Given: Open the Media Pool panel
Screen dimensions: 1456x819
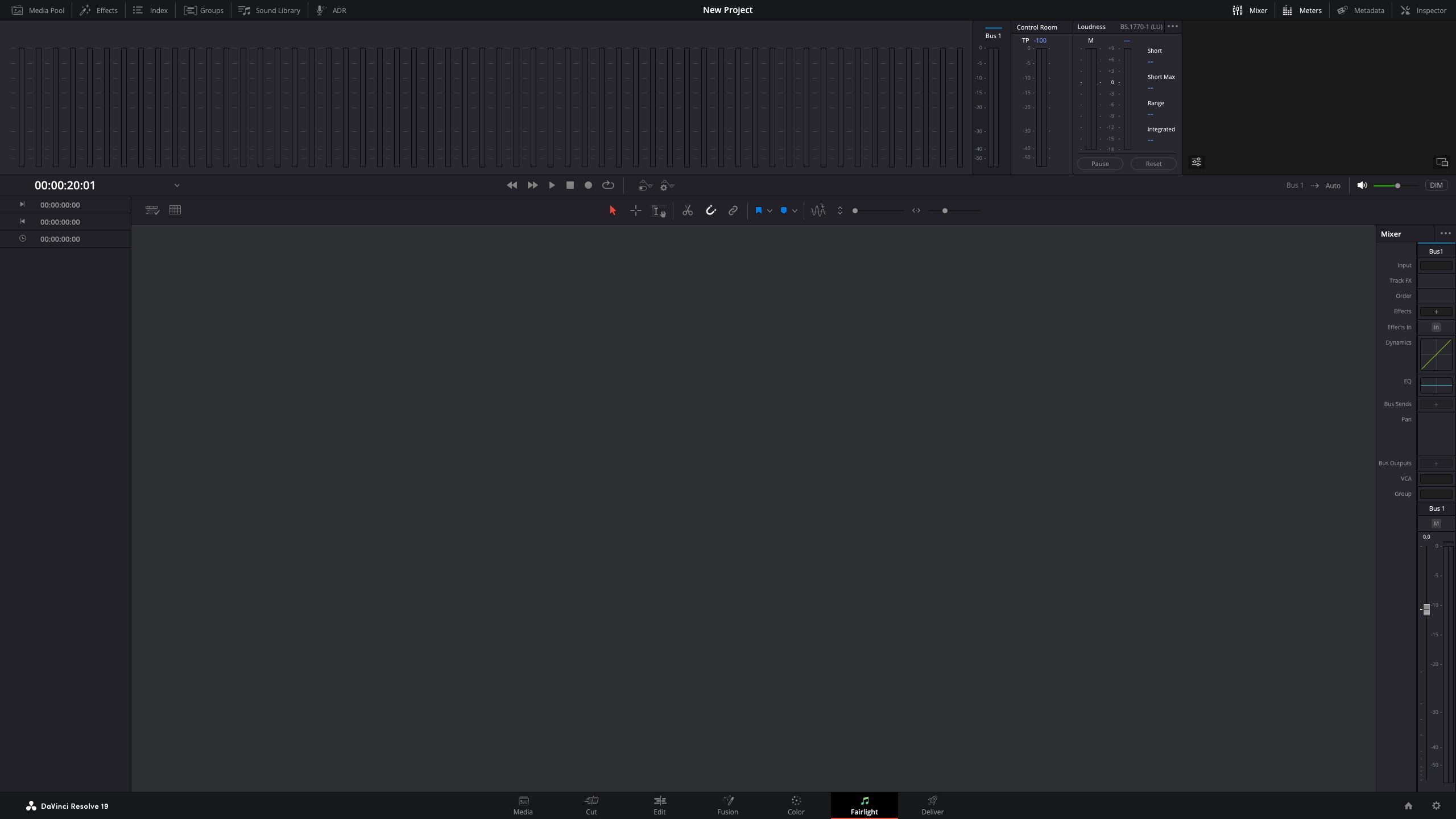Looking at the screenshot, I should click(x=38, y=10).
